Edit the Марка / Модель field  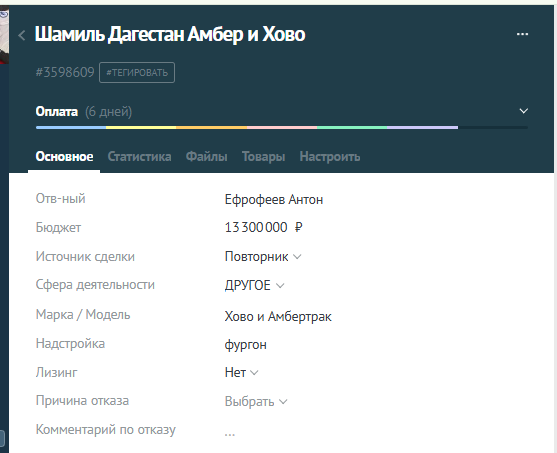pyautogui.click(x=278, y=316)
